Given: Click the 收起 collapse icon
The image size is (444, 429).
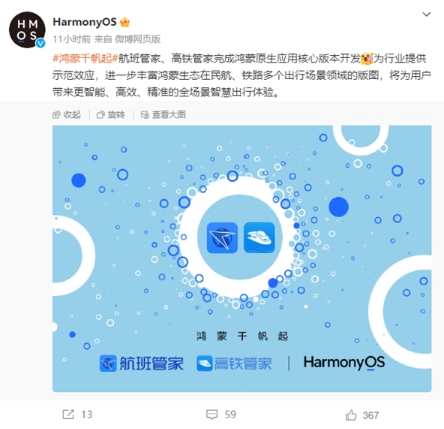Looking at the screenshot, I should tap(56, 115).
